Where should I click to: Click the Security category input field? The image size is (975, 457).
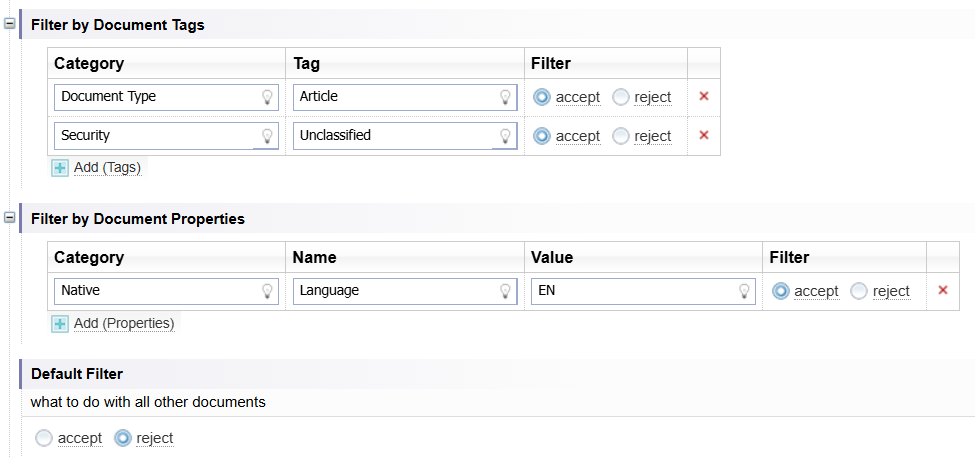click(x=155, y=136)
